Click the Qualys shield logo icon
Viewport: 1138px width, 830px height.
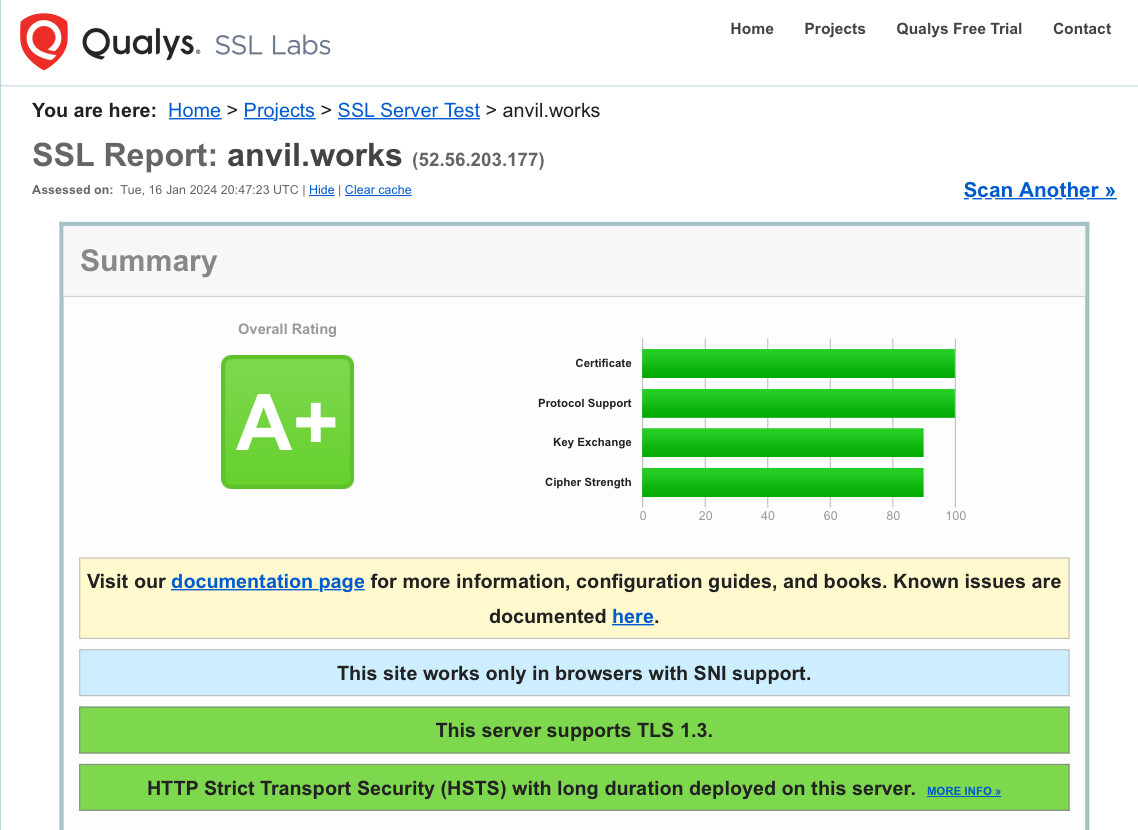(44, 41)
